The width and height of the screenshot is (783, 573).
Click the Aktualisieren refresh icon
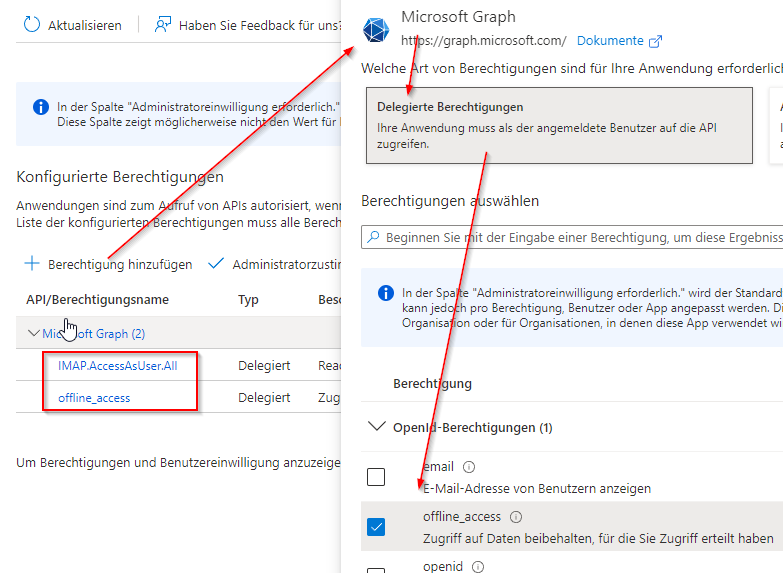(x=32, y=25)
